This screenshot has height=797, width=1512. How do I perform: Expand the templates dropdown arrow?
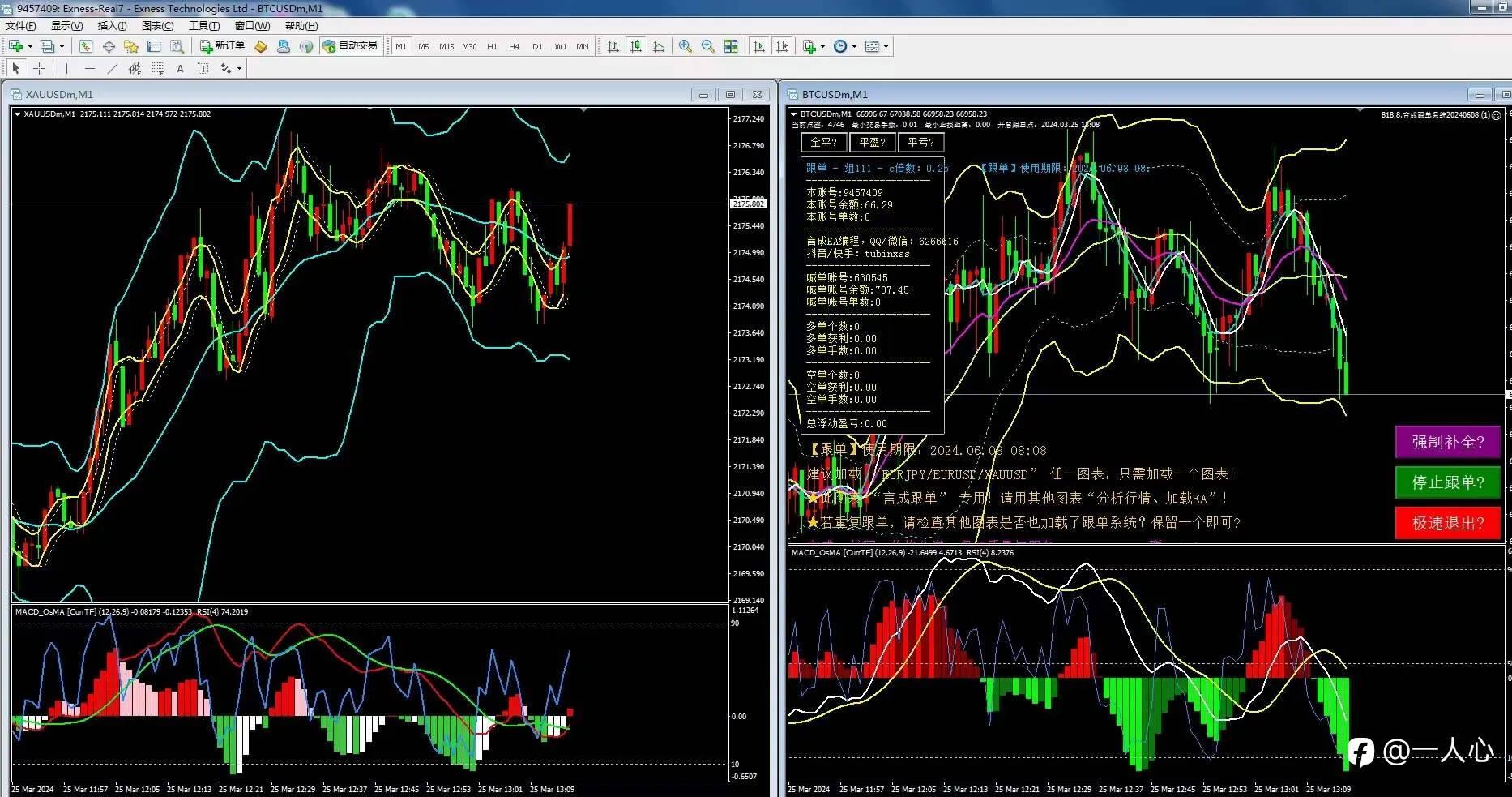click(x=886, y=46)
